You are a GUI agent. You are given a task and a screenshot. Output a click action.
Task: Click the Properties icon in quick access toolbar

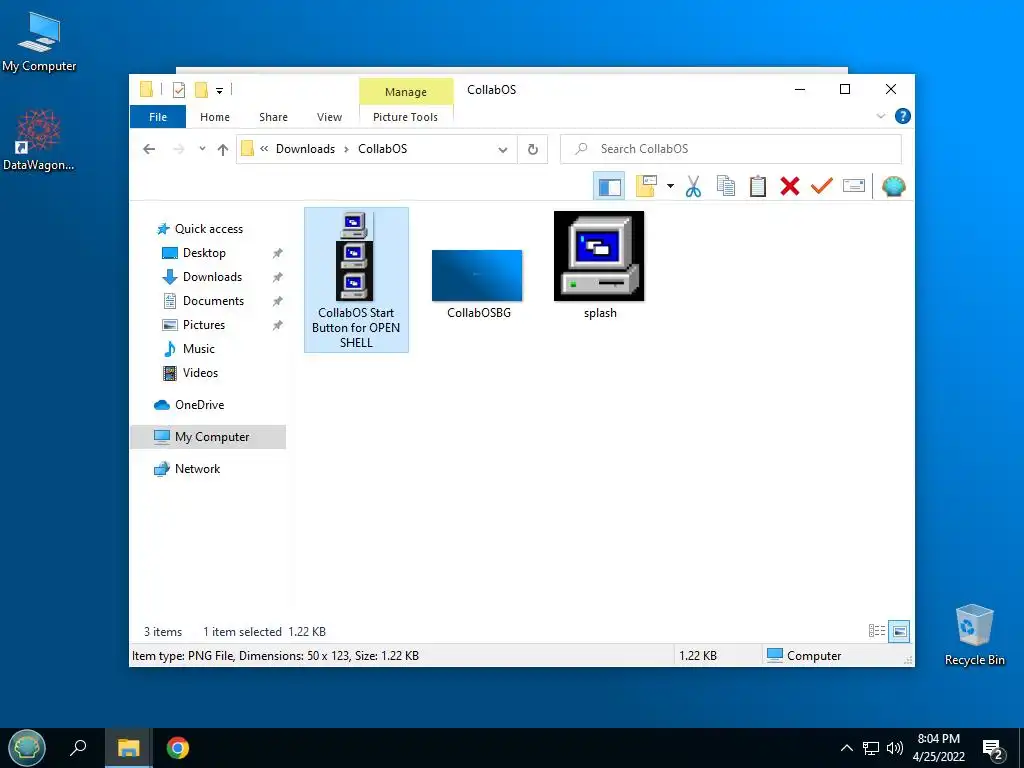click(178, 89)
